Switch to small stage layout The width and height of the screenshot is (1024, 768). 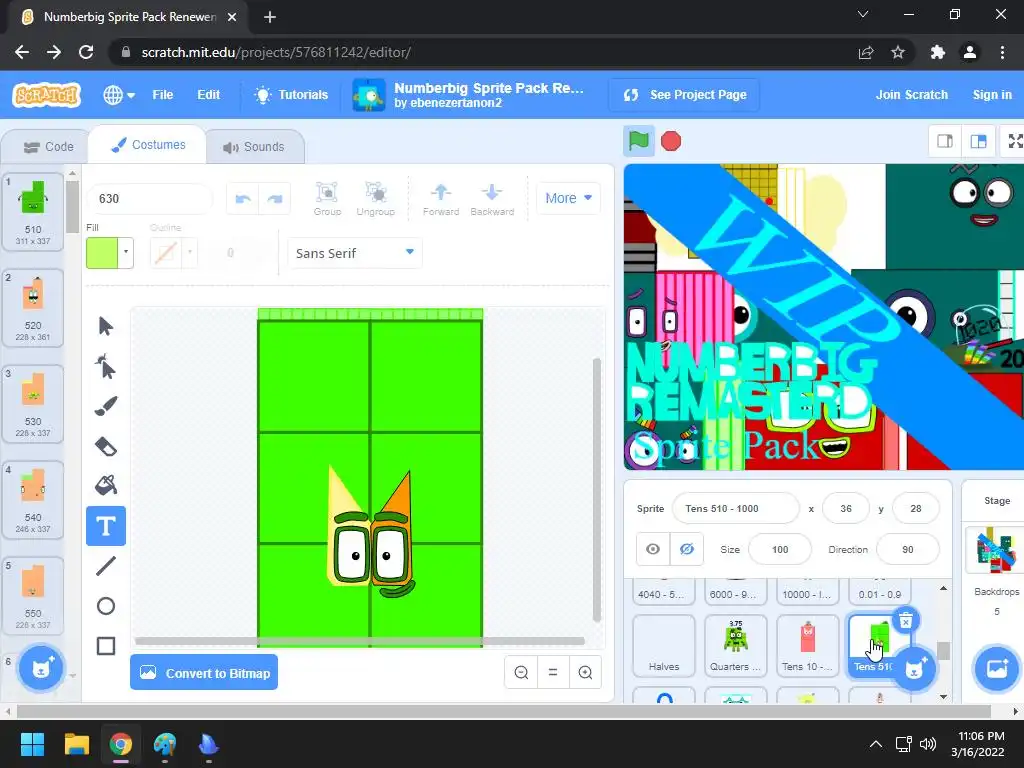click(945, 141)
